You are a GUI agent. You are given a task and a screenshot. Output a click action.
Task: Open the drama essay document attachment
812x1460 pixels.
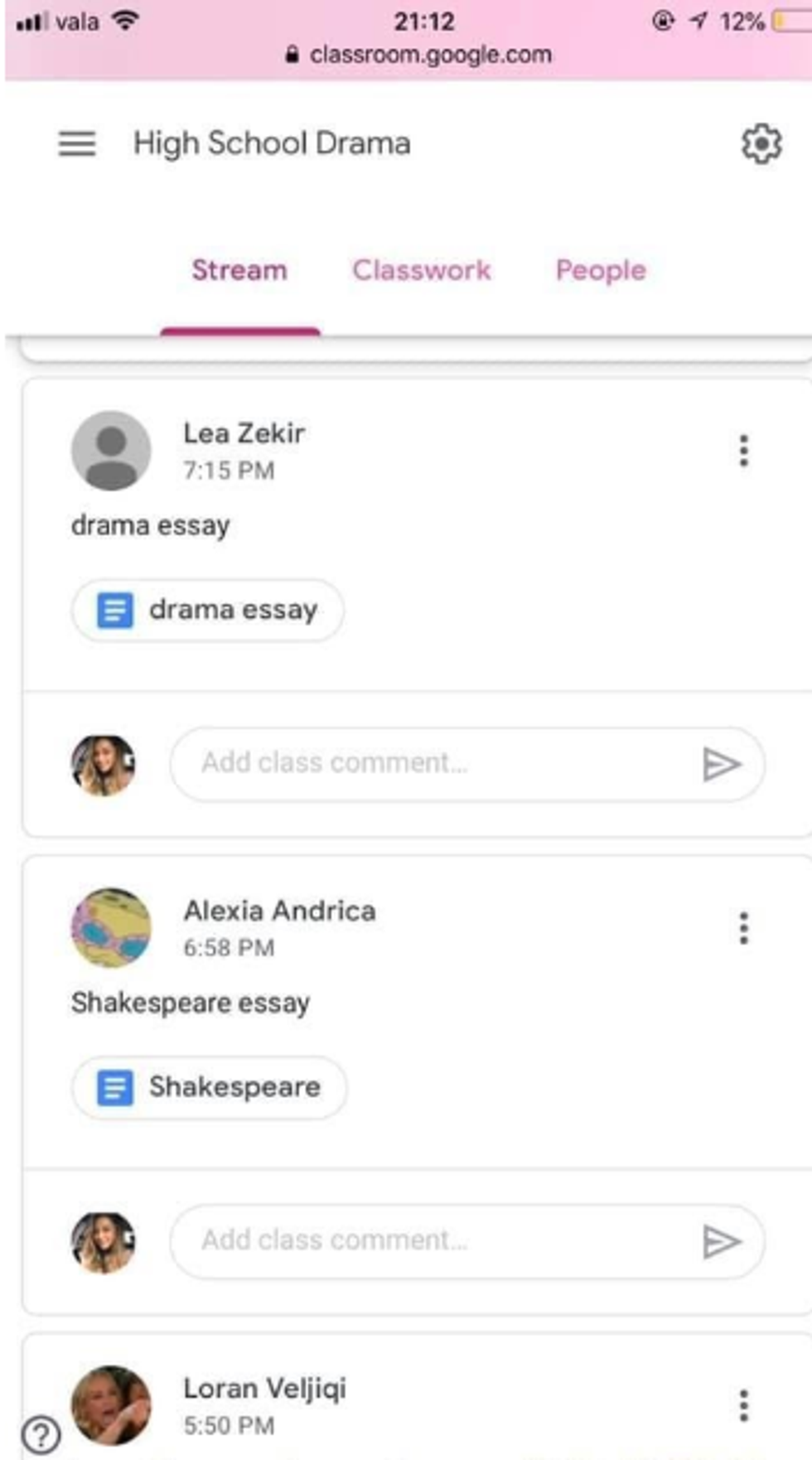(208, 611)
